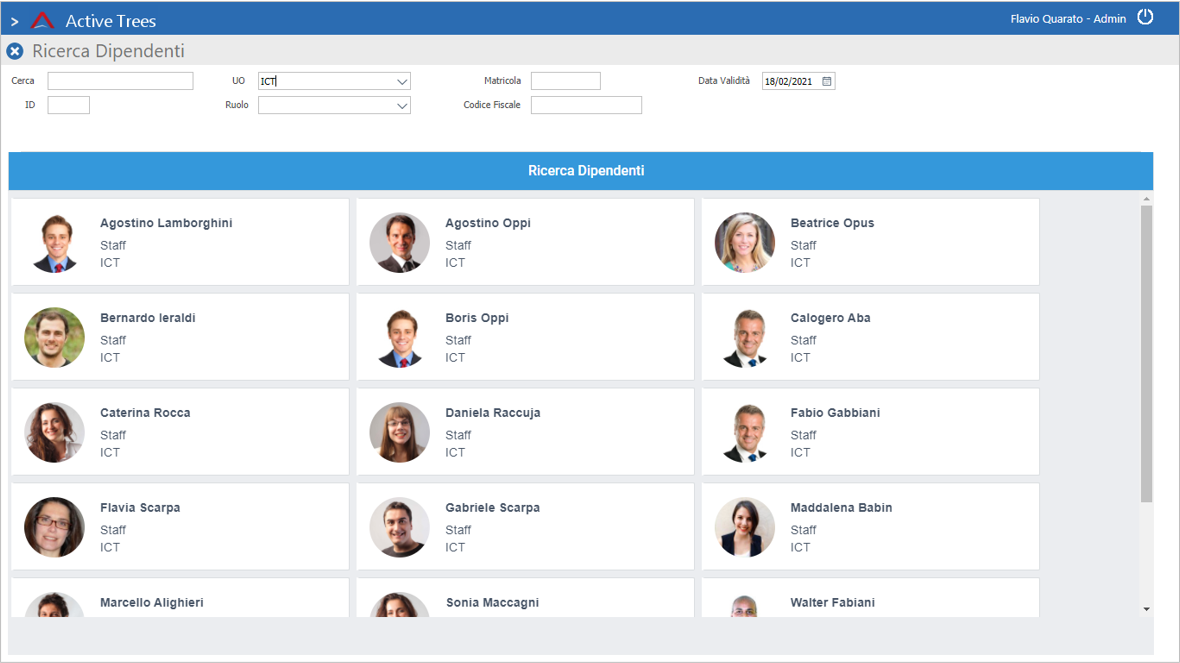Select the name Calogero Aba

tap(830, 318)
